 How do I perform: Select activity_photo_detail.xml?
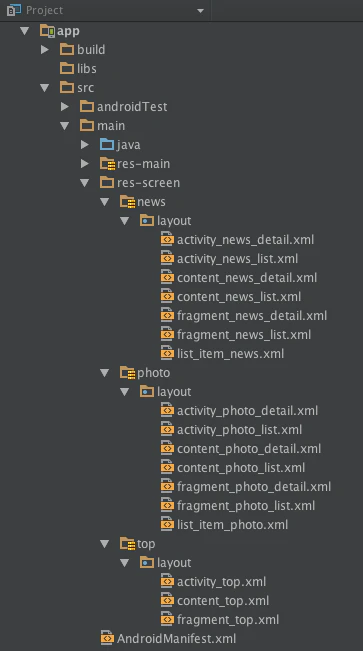tap(248, 411)
